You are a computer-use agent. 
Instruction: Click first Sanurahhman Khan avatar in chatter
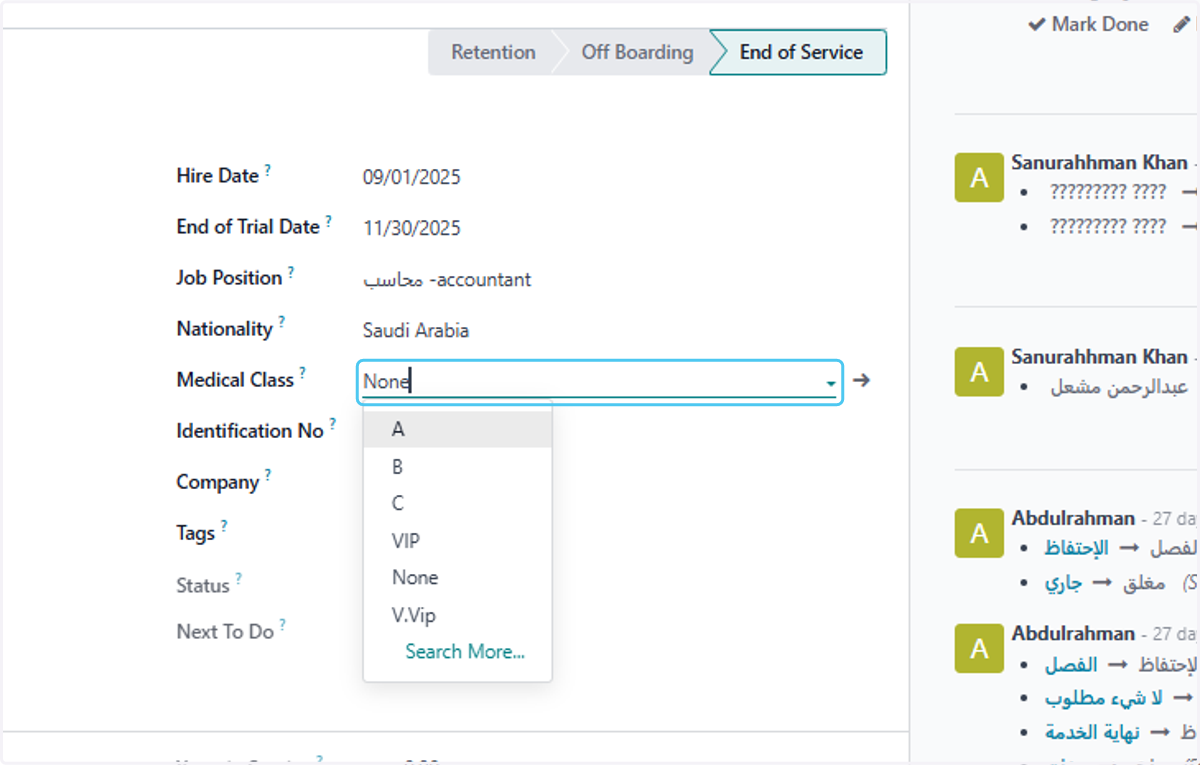pyautogui.click(x=979, y=178)
